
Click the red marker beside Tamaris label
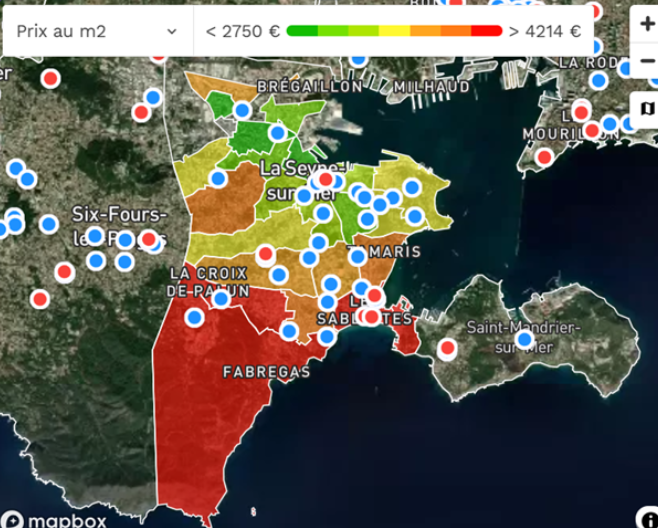(357, 258)
